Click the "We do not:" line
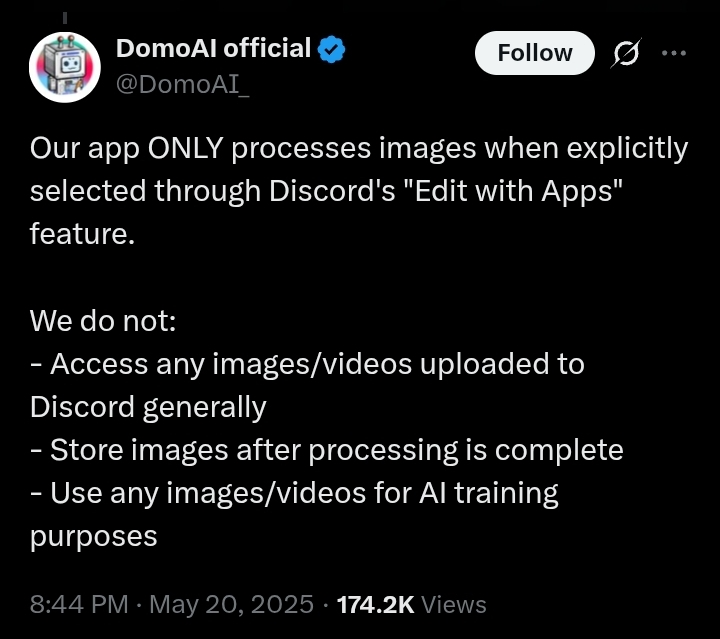The height and width of the screenshot is (639, 720). 103,320
